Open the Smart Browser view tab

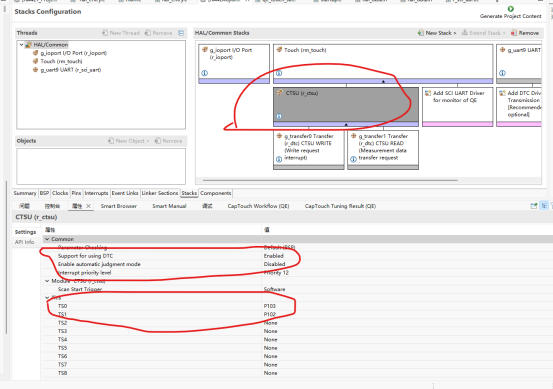(118, 206)
